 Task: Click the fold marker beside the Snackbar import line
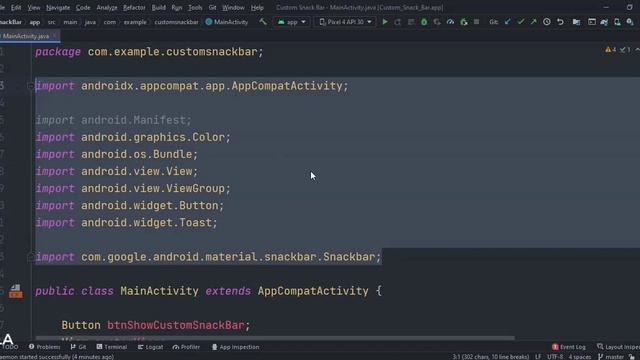point(31,257)
